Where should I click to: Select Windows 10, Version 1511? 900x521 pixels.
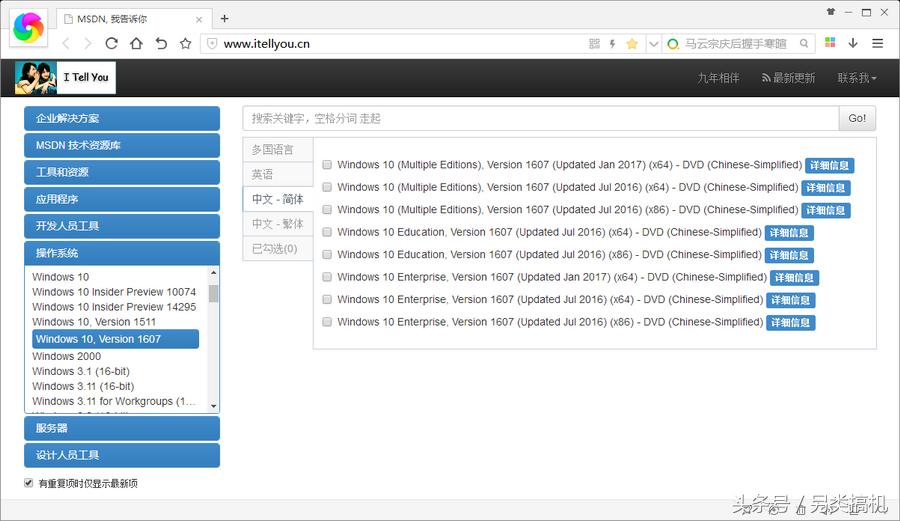[94, 321]
